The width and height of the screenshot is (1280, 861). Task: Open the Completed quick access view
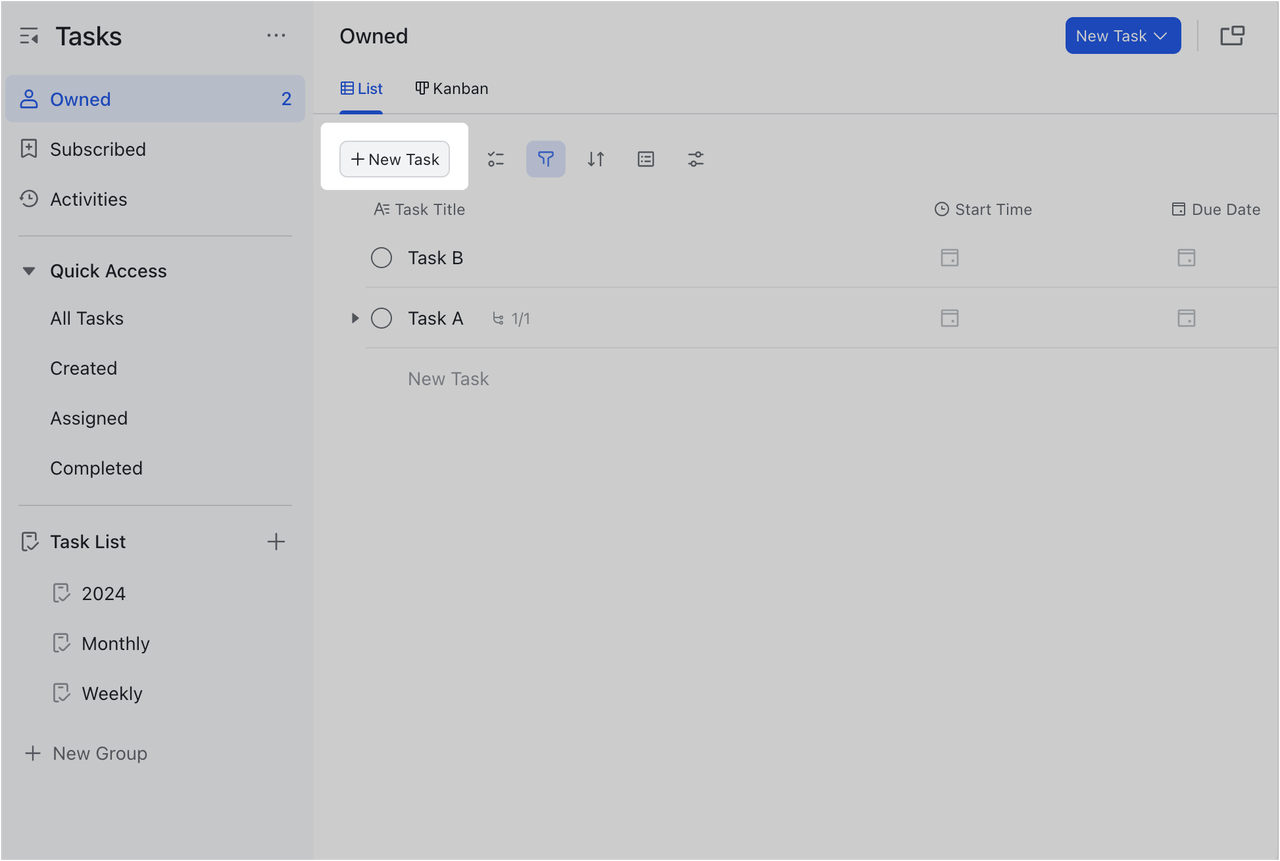click(96, 467)
